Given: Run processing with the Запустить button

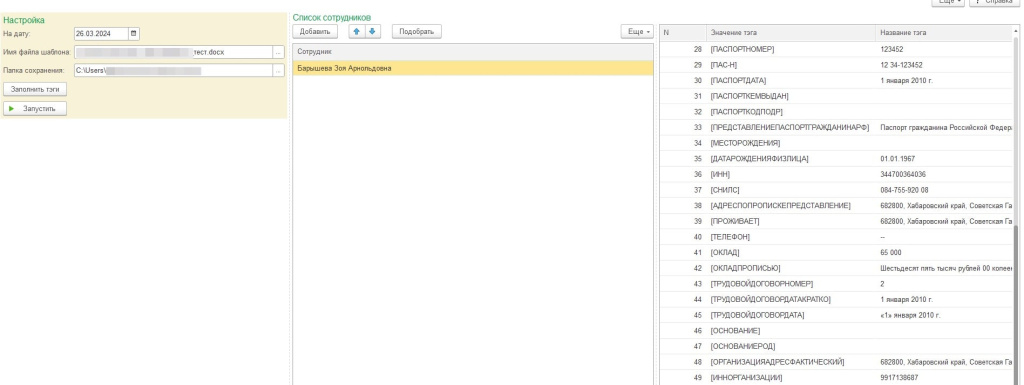Looking at the screenshot, I should click(35, 109).
